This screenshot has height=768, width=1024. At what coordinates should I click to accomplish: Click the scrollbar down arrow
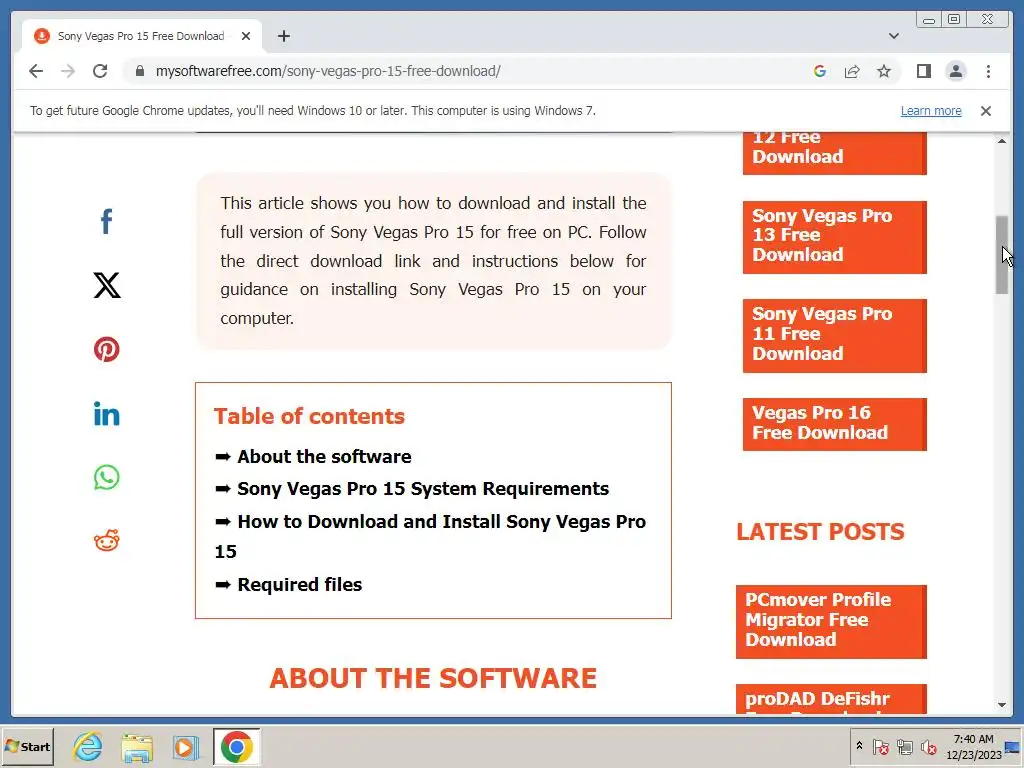pyautogui.click(x=1002, y=705)
